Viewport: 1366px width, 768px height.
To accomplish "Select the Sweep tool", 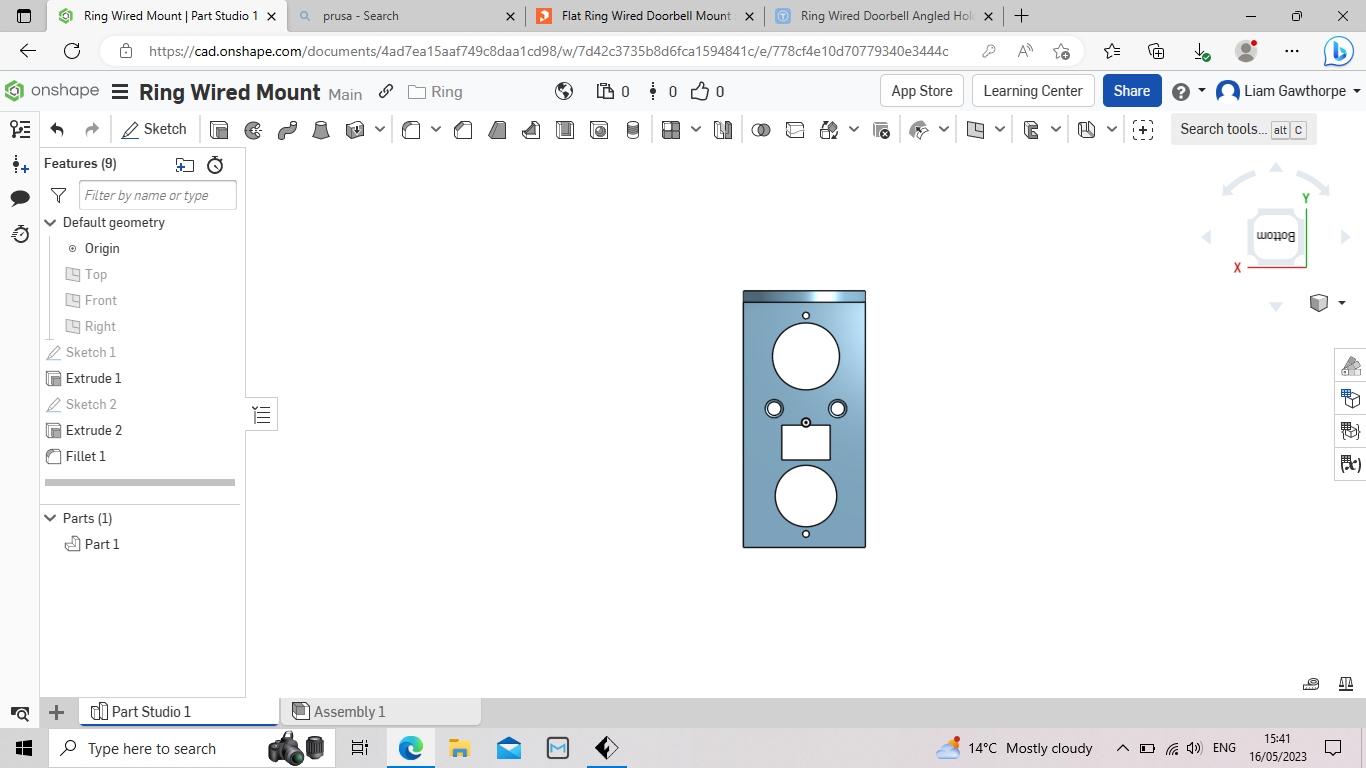I will [x=287, y=130].
